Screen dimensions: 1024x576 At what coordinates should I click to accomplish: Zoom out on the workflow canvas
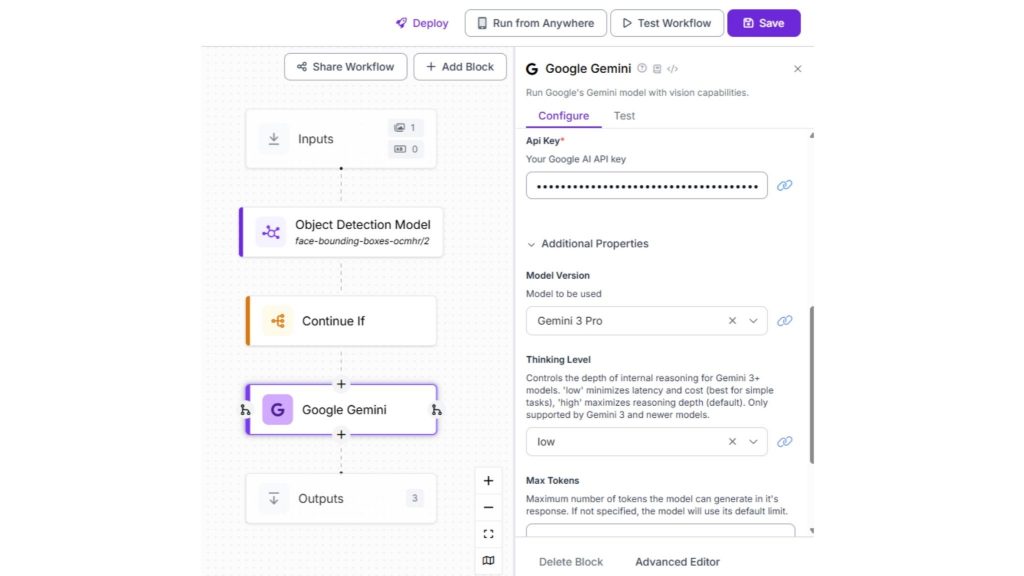[488, 508]
